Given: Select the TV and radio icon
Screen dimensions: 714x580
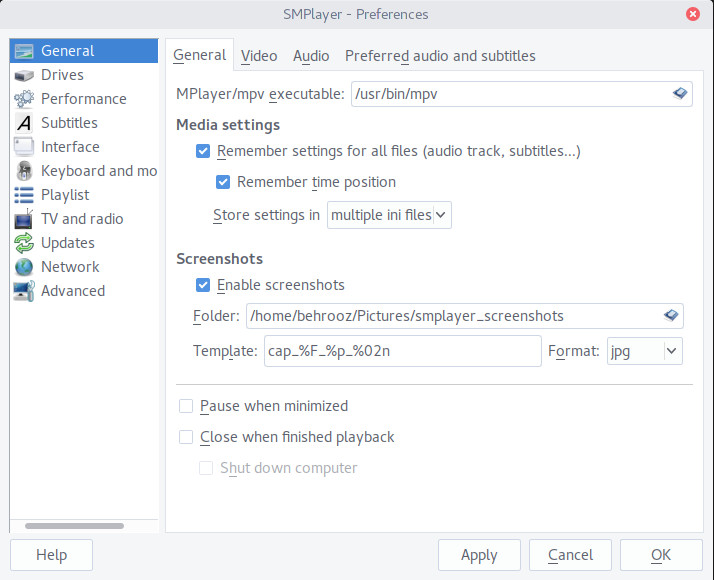Looking at the screenshot, I should pyautogui.click(x=24, y=219).
